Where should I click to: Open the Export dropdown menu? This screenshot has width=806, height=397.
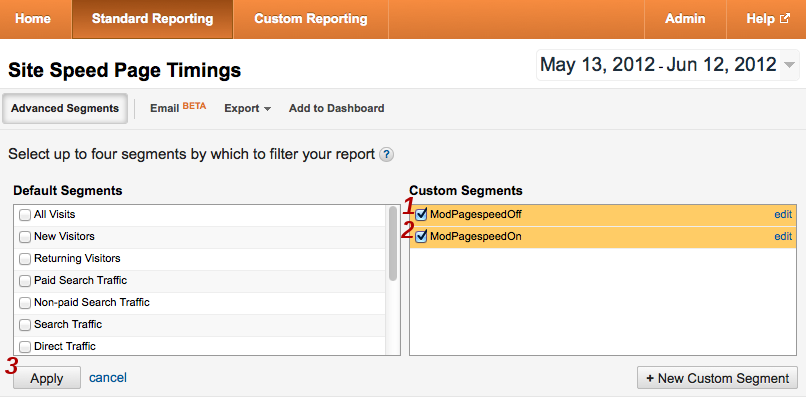pyautogui.click(x=247, y=109)
